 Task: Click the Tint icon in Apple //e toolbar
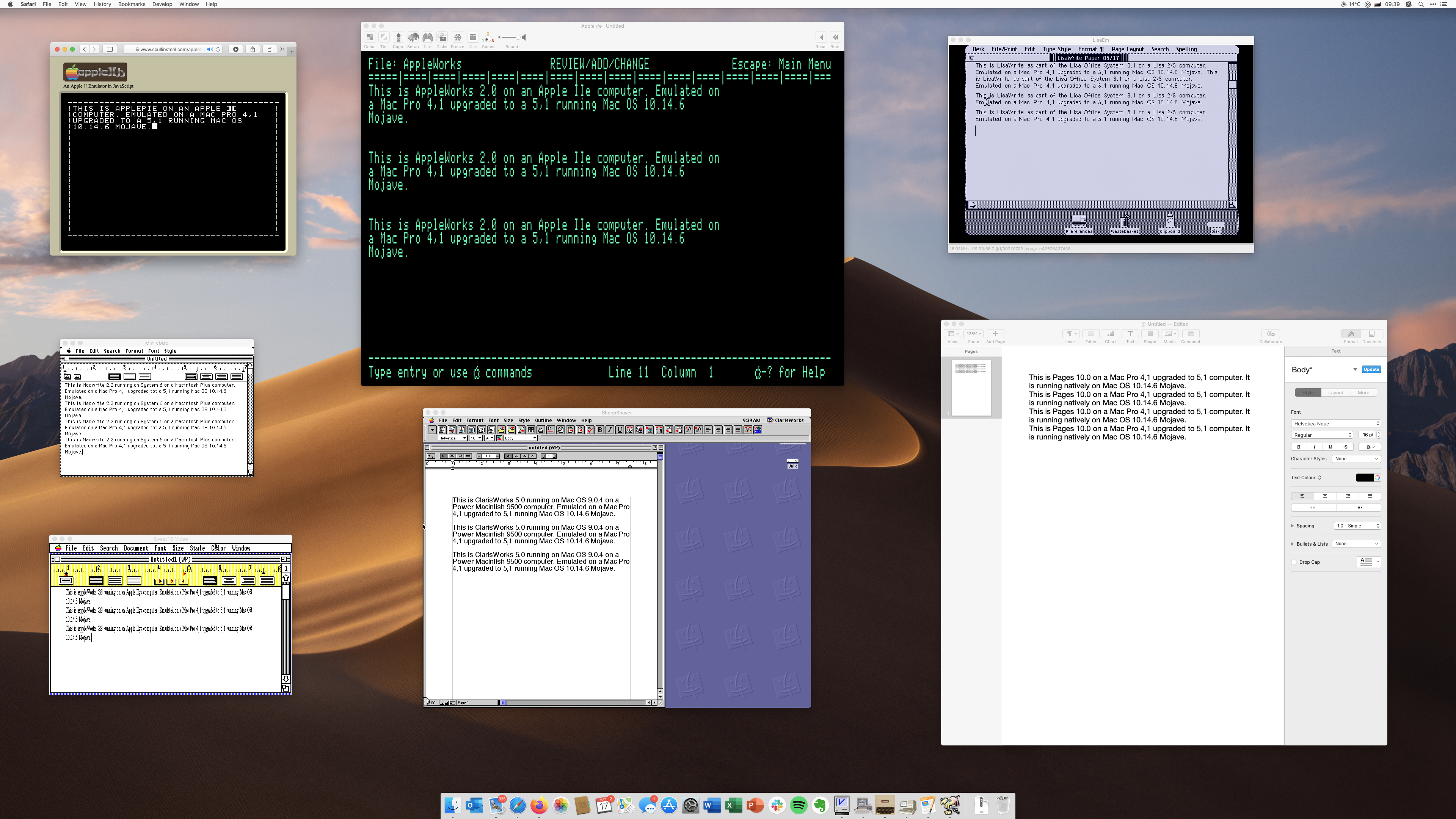point(384,37)
